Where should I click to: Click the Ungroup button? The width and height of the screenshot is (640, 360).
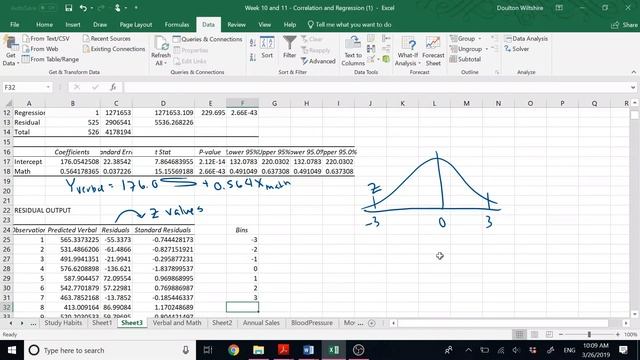tap(466, 49)
